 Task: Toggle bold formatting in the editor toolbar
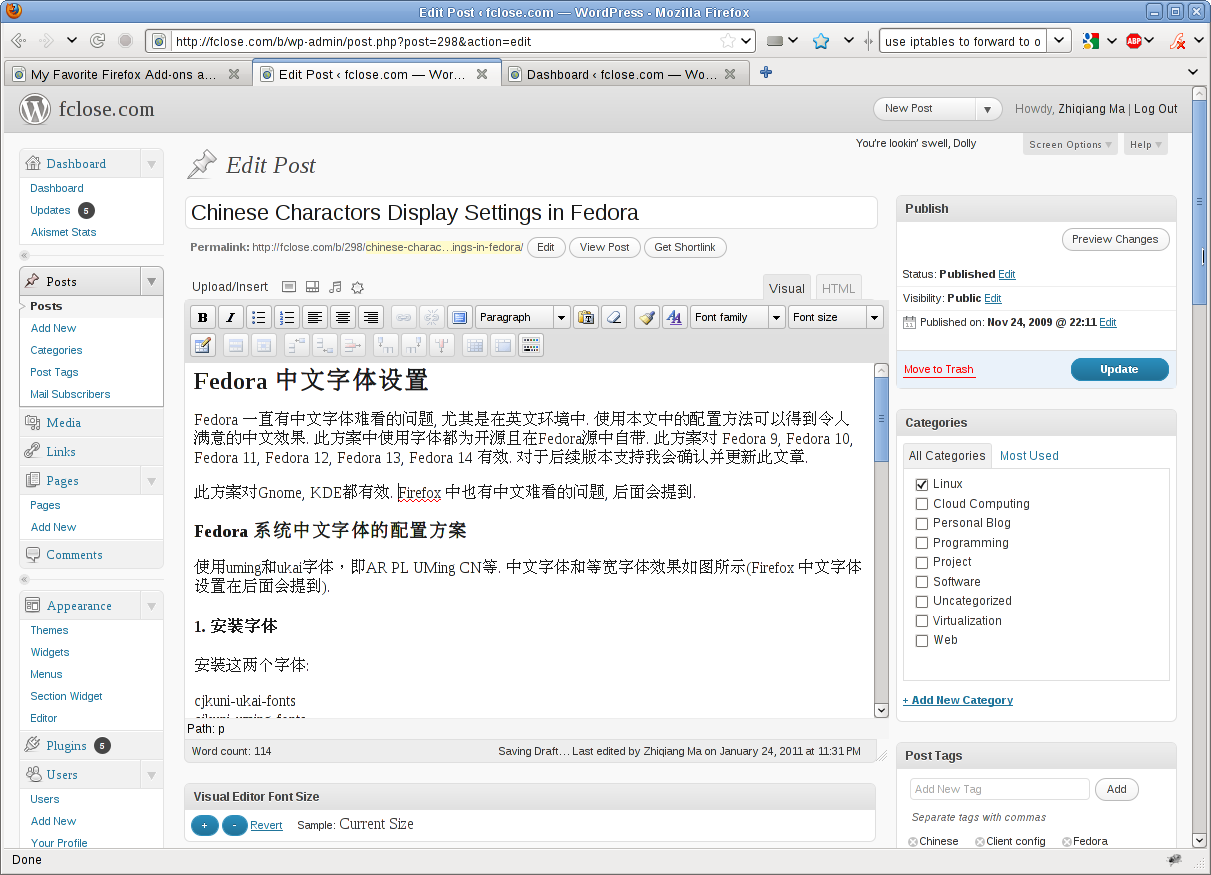[203, 317]
